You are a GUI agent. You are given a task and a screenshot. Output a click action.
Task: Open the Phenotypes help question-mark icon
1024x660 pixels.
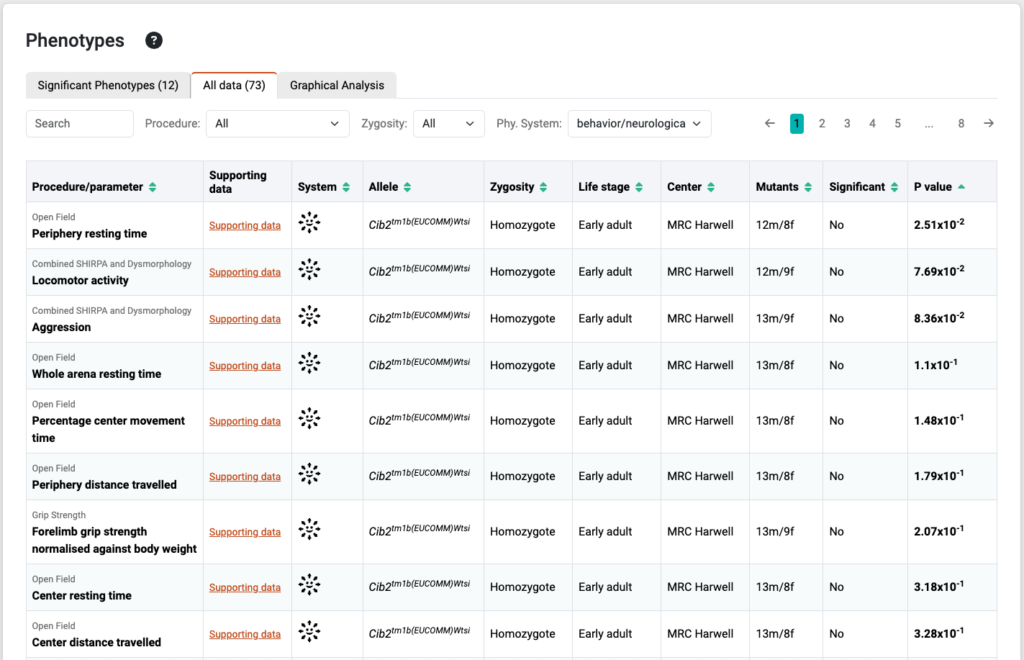[x=153, y=40]
